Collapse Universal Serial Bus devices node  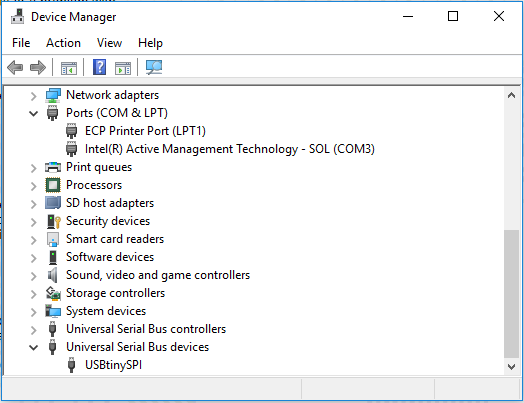point(33,348)
